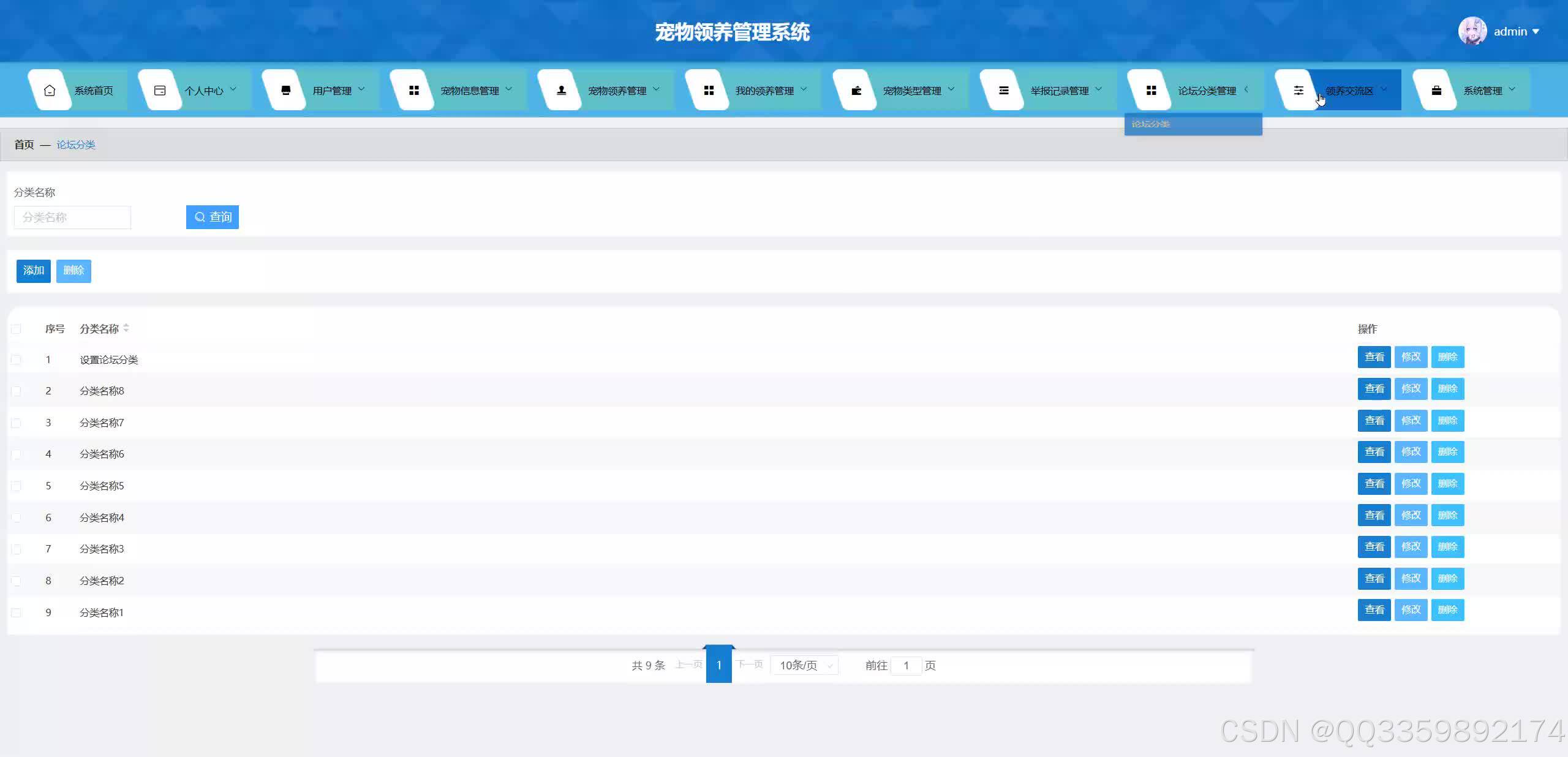Click the home icon for 系统首页

coord(50,91)
